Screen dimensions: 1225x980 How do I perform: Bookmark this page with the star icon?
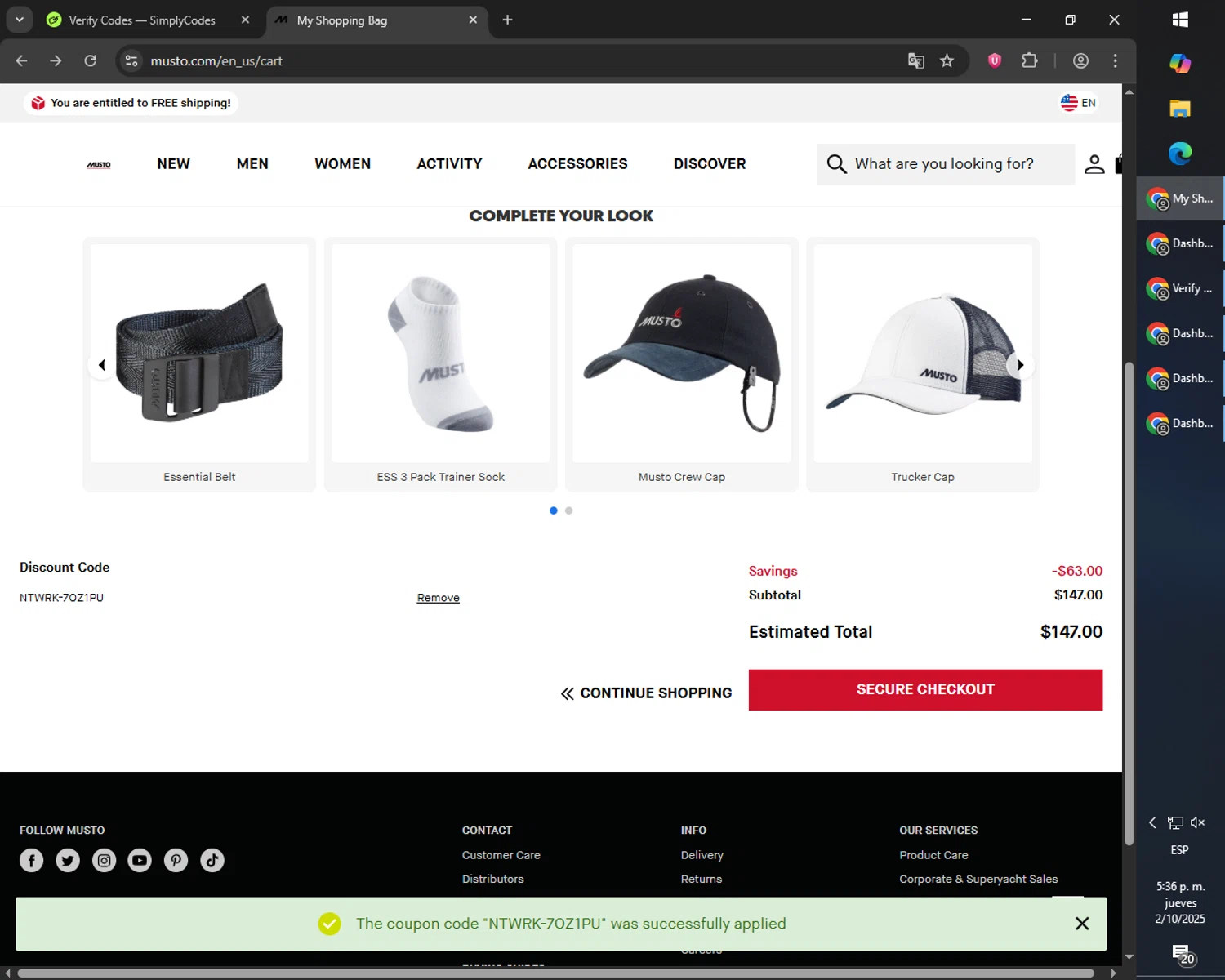[x=947, y=60]
